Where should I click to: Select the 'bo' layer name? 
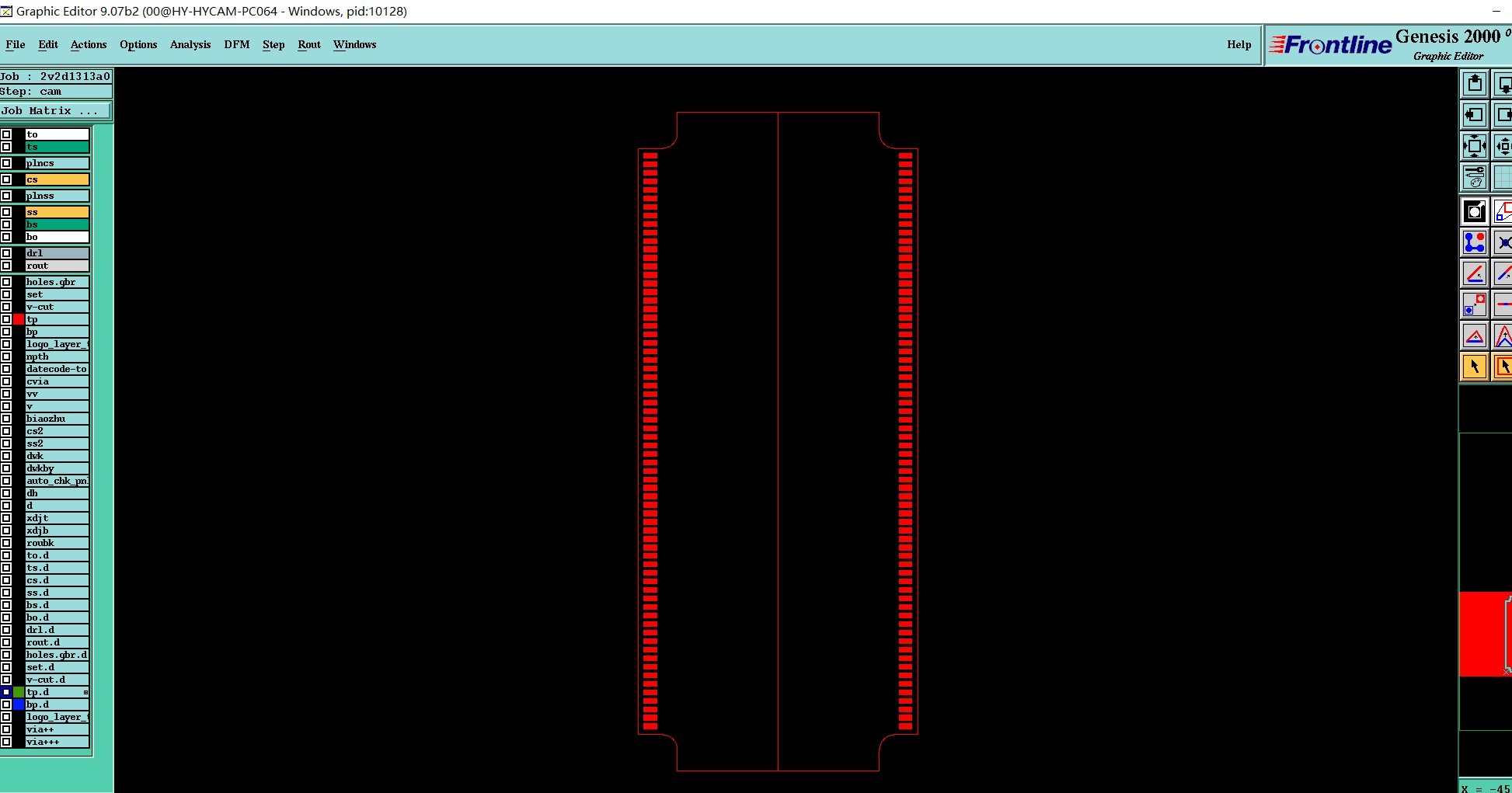coord(57,237)
